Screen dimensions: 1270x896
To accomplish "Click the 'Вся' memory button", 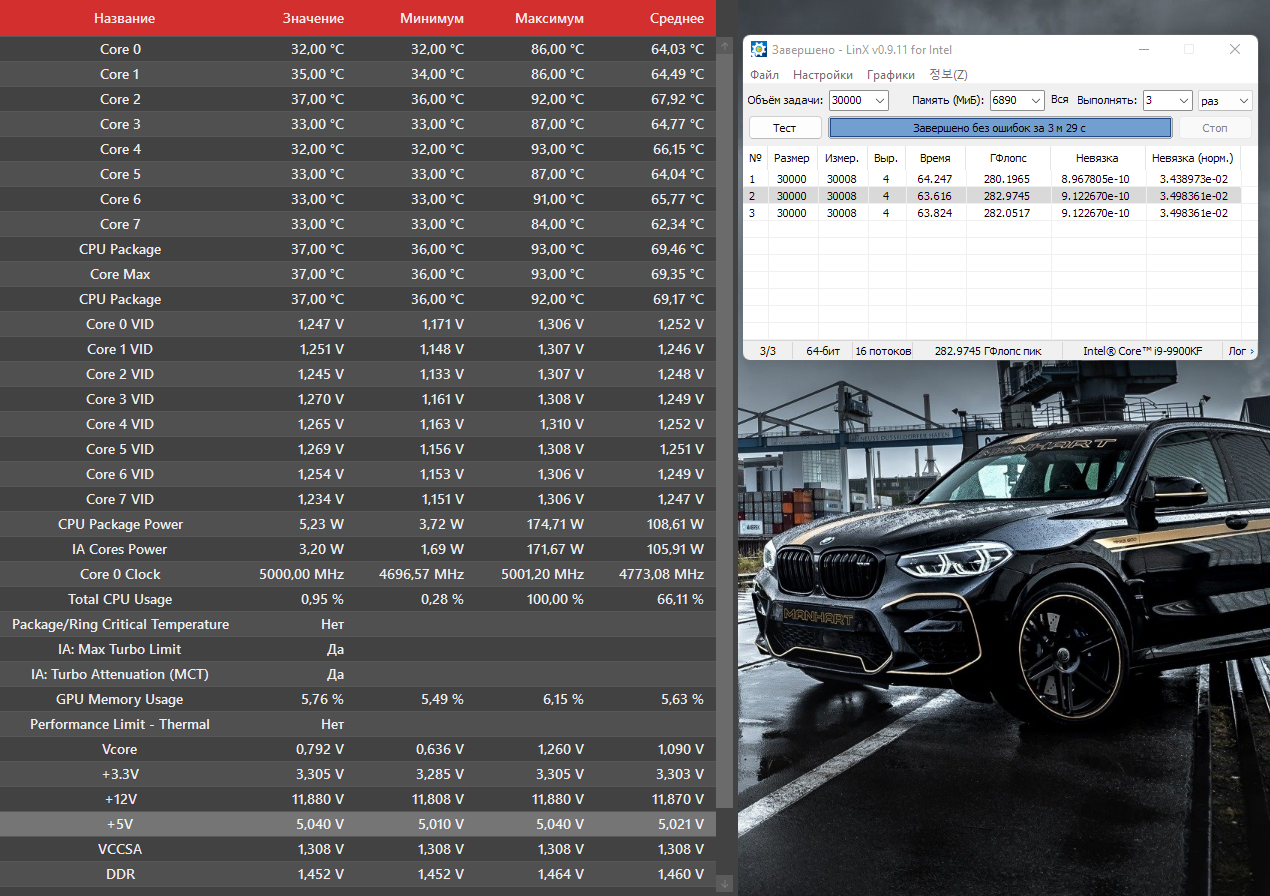I will click(1060, 100).
